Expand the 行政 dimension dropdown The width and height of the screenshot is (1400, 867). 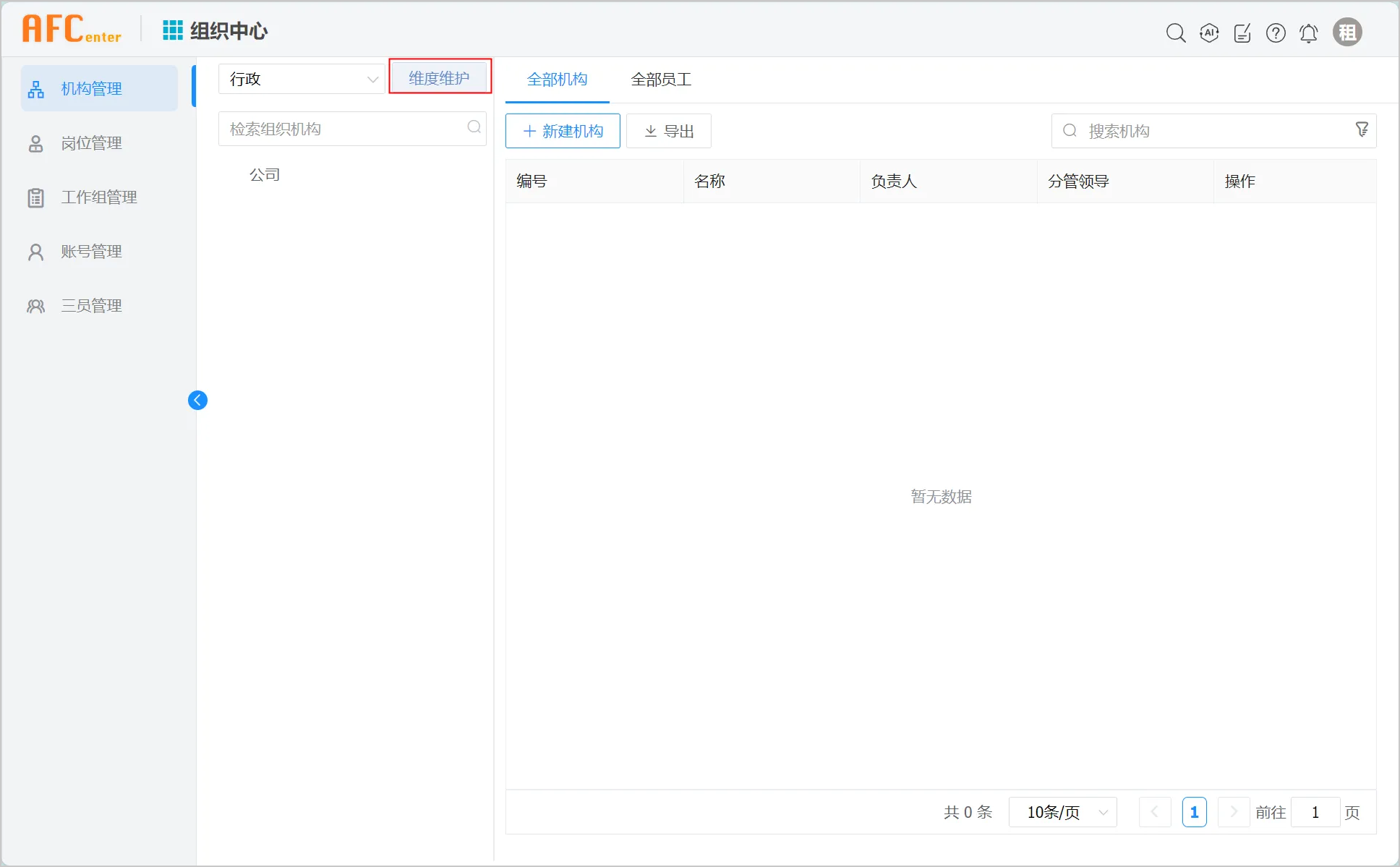301,79
